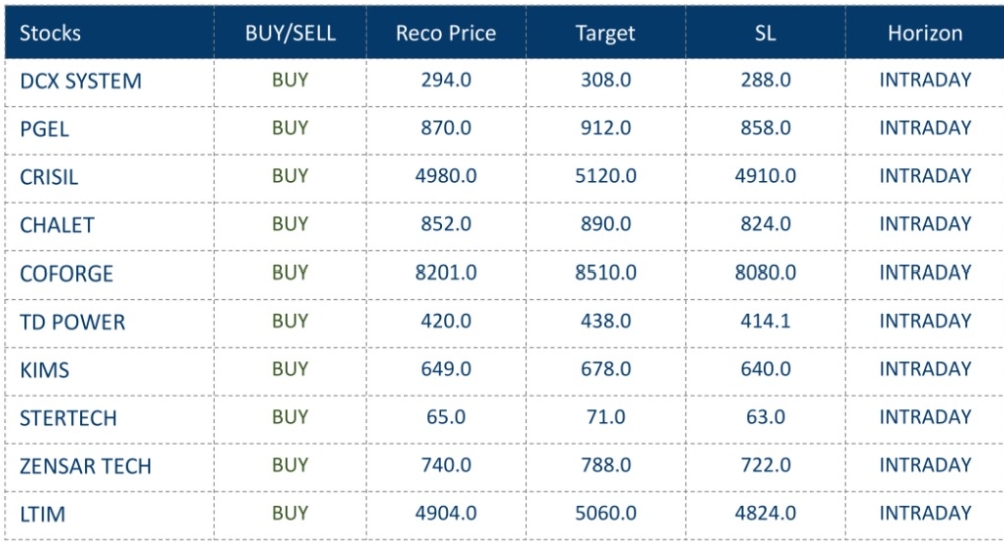Select BUY in the STERTECH row

point(290,417)
